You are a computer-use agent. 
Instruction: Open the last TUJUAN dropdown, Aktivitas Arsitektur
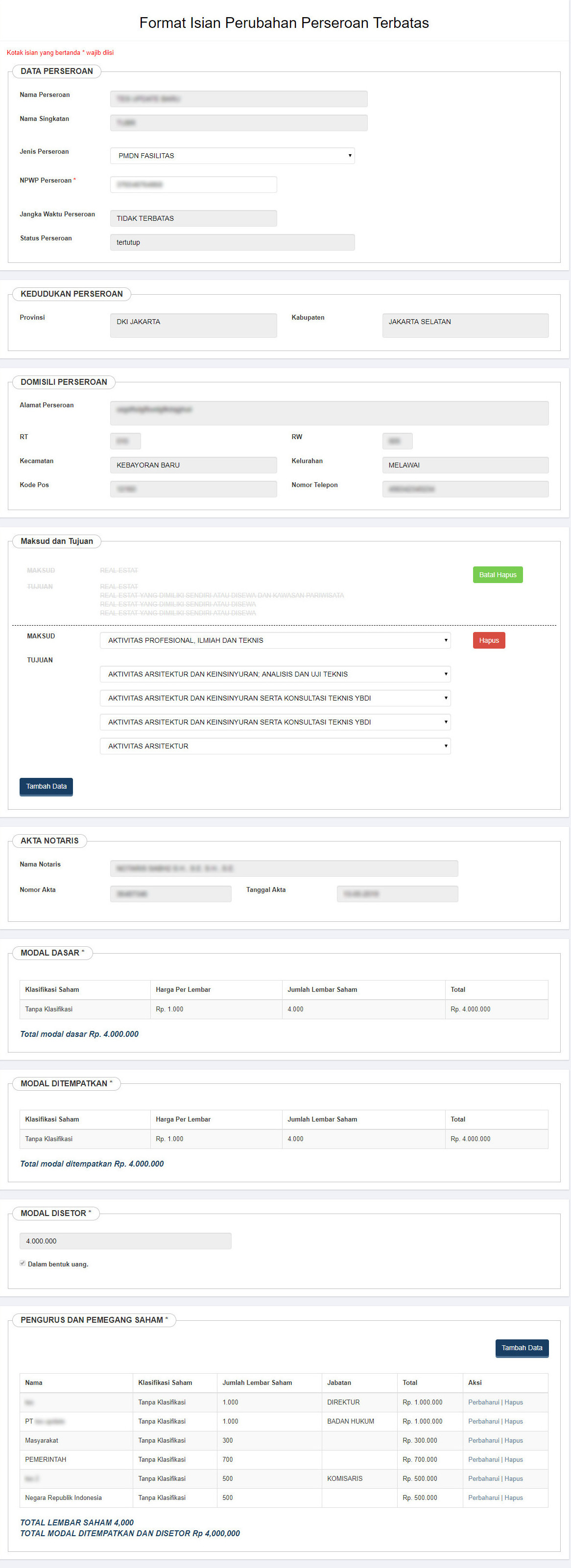point(275,746)
